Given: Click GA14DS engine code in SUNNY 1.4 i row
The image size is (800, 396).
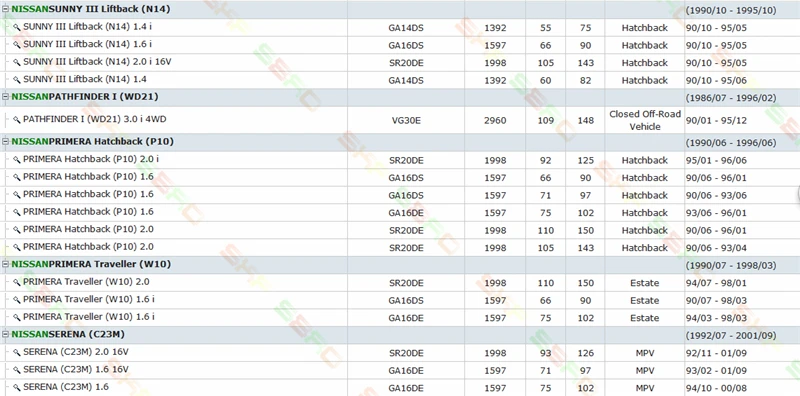Looking at the screenshot, I should click(406, 28).
